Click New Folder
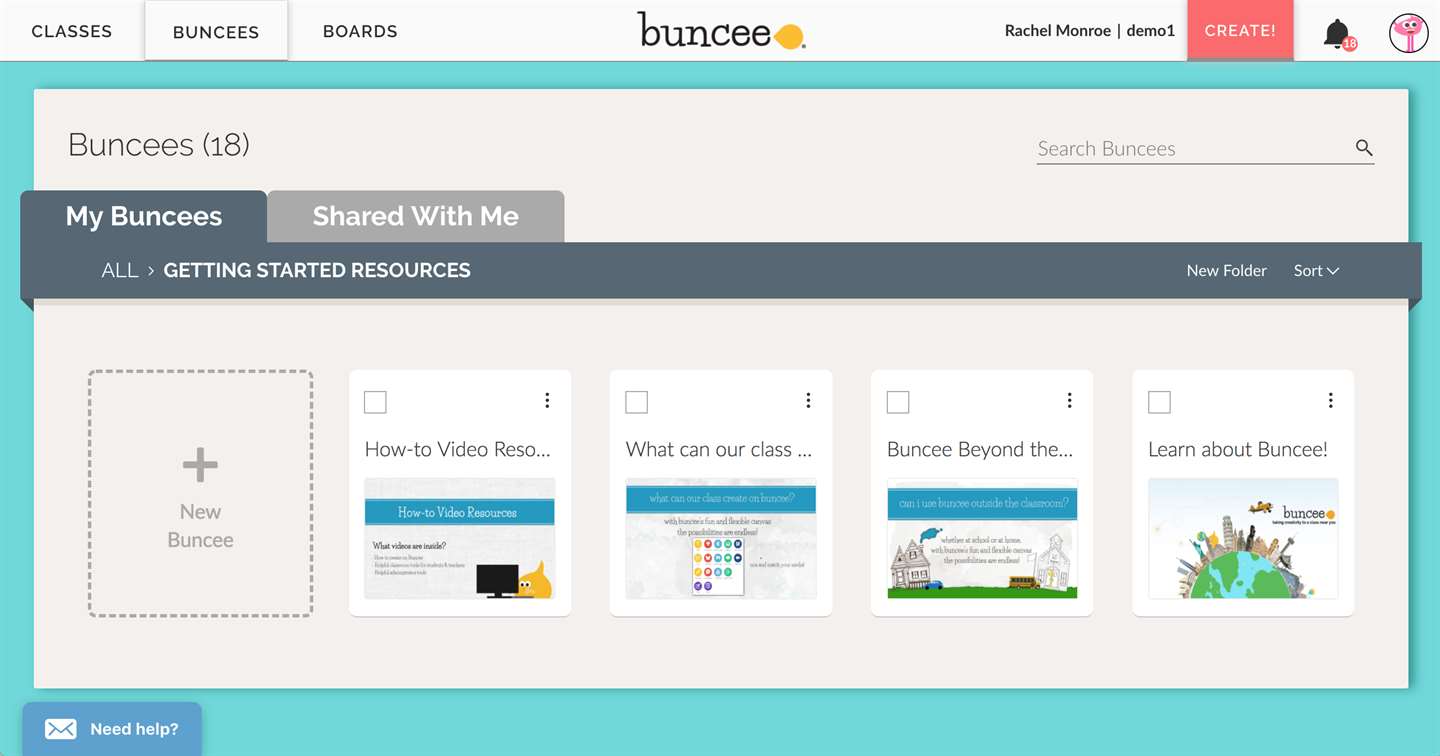The width and height of the screenshot is (1440, 756). [1226, 270]
